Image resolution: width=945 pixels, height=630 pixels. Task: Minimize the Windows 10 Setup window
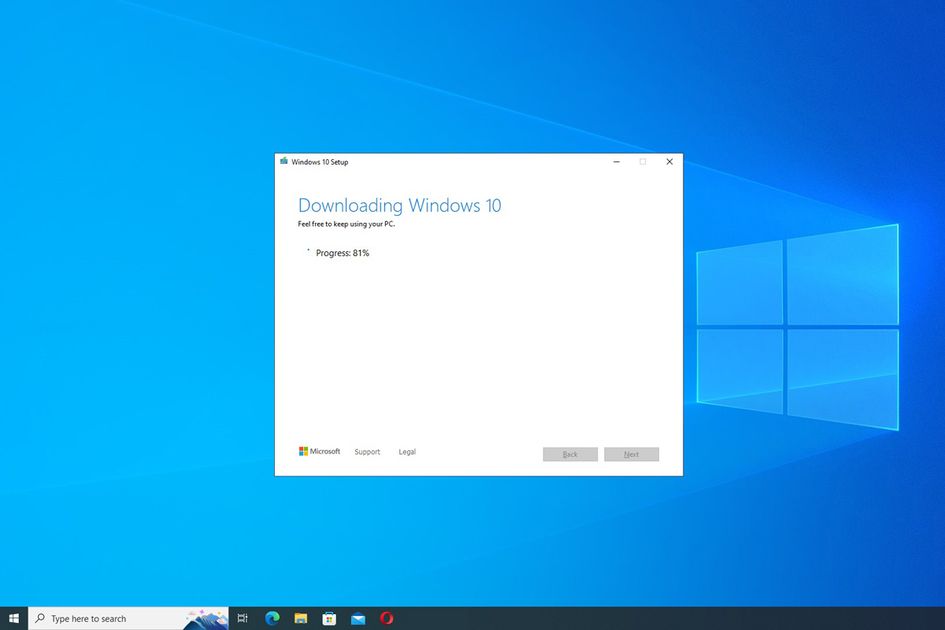(617, 162)
